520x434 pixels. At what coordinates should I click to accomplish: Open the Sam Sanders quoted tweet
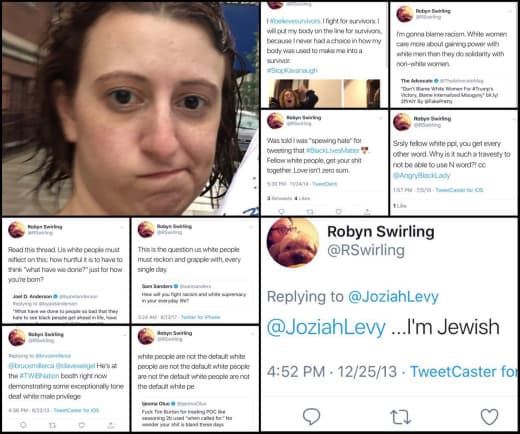point(195,293)
